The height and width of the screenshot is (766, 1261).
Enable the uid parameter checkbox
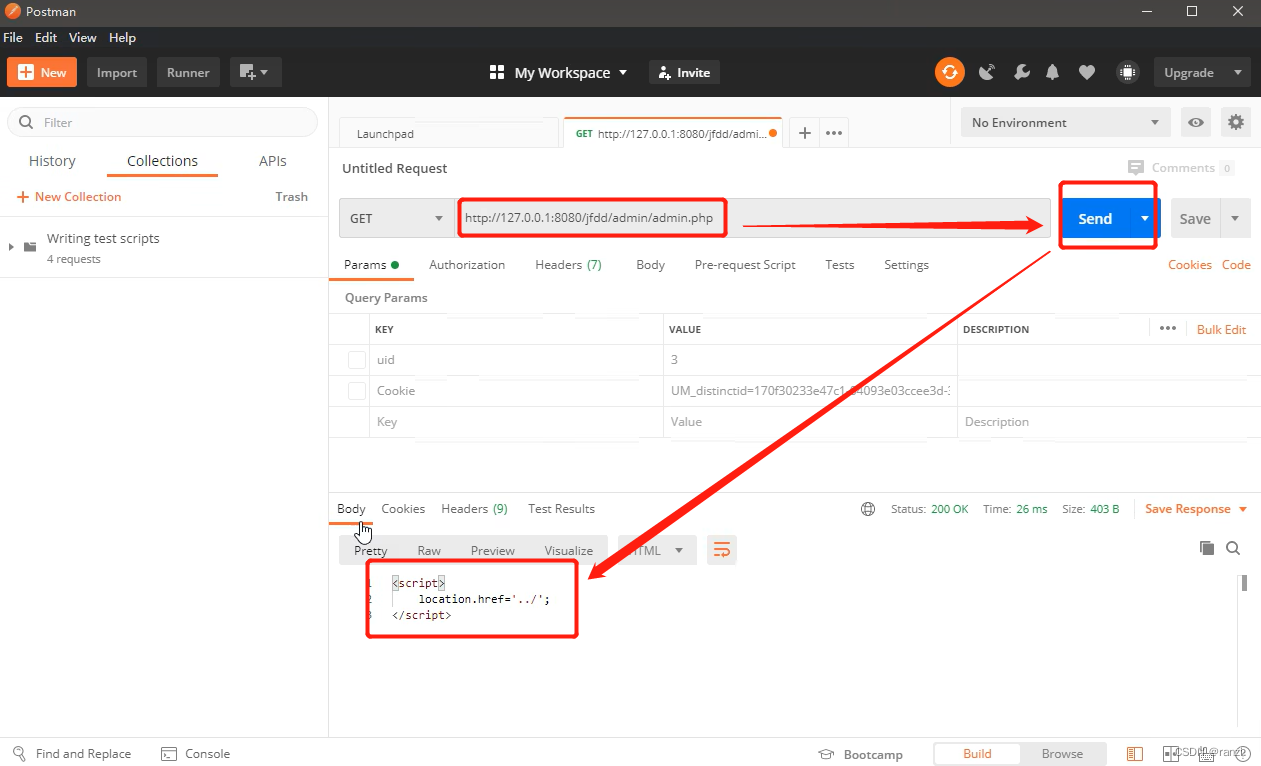(x=356, y=360)
